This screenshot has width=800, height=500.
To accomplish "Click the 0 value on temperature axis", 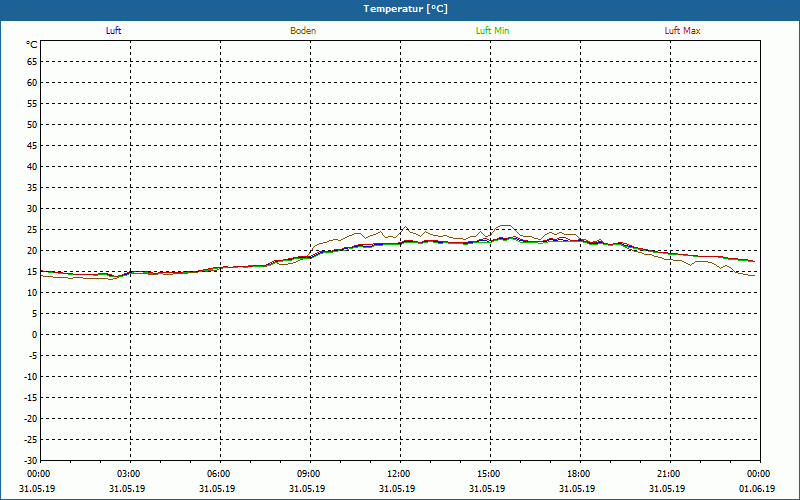I will pyautogui.click(x=35, y=335).
